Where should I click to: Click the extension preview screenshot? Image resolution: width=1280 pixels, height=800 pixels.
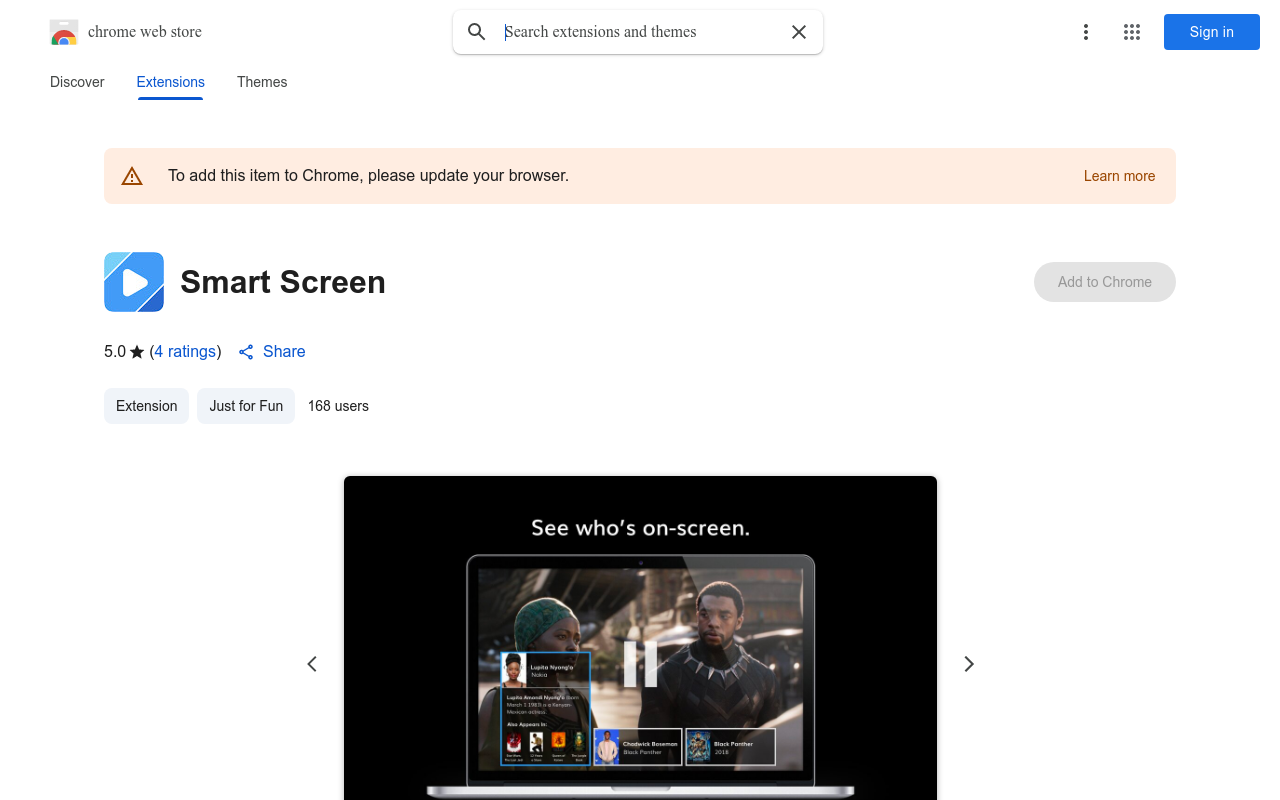coord(640,638)
